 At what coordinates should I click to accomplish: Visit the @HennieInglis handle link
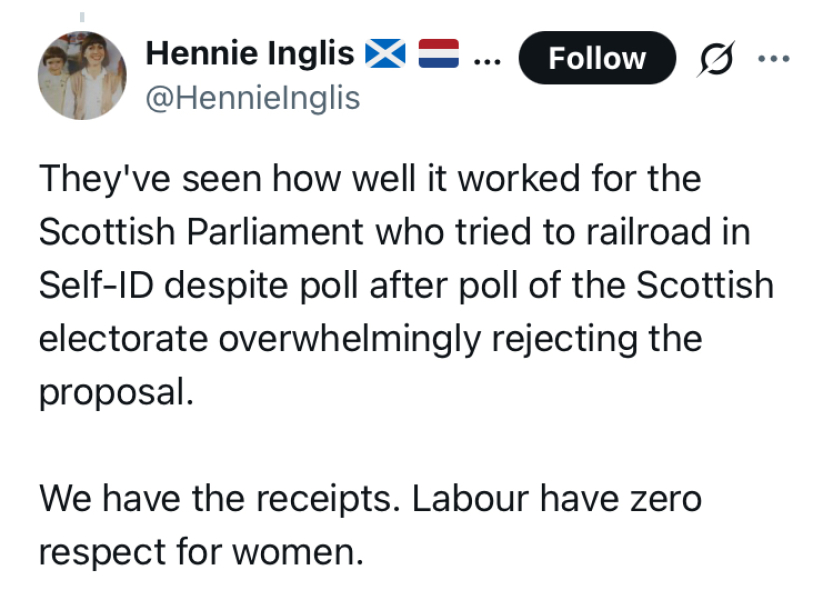tap(253, 98)
